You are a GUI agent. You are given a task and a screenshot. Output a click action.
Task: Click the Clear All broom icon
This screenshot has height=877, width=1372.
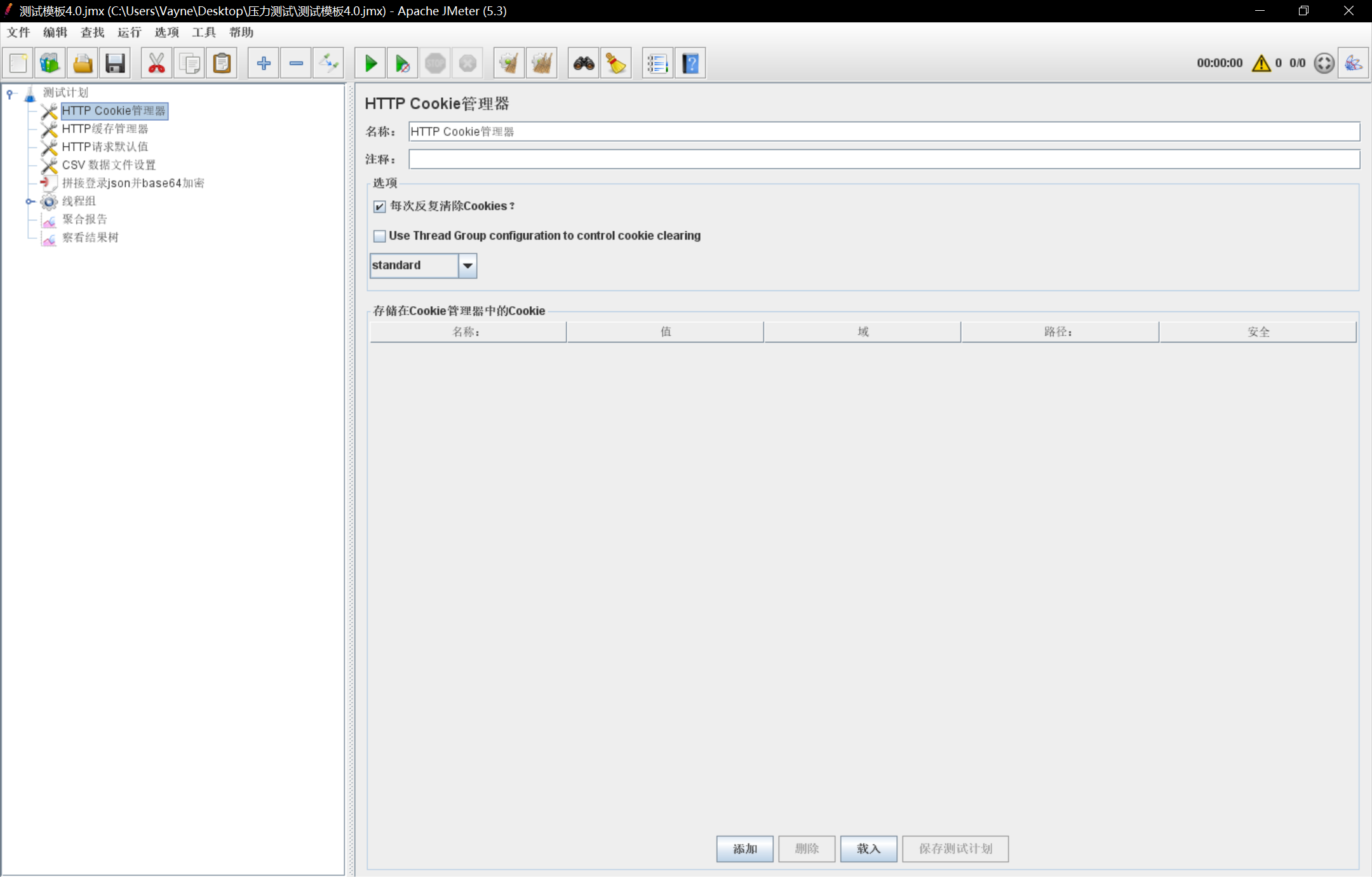tap(542, 64)
